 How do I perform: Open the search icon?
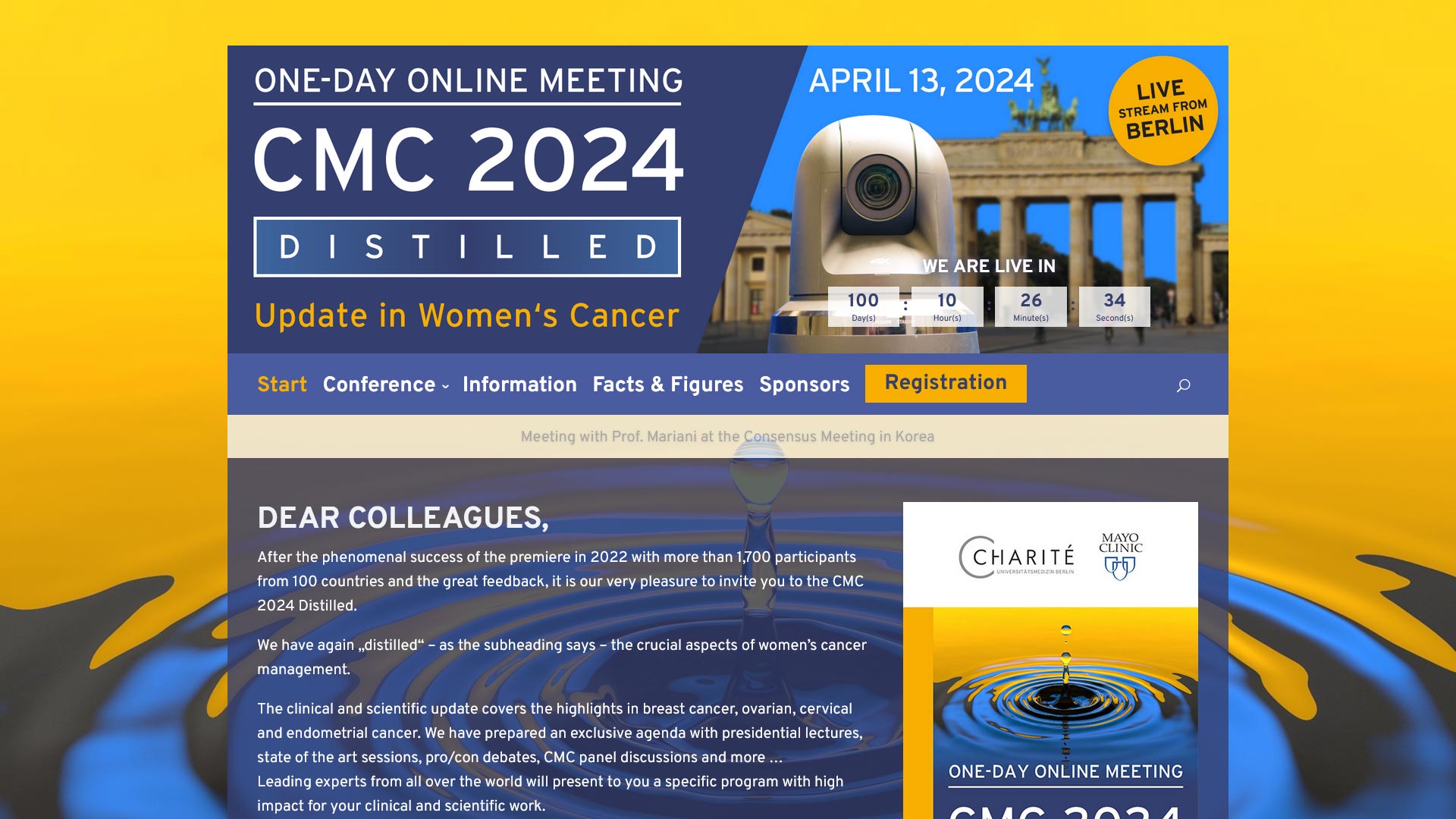tap(1184, 385)
